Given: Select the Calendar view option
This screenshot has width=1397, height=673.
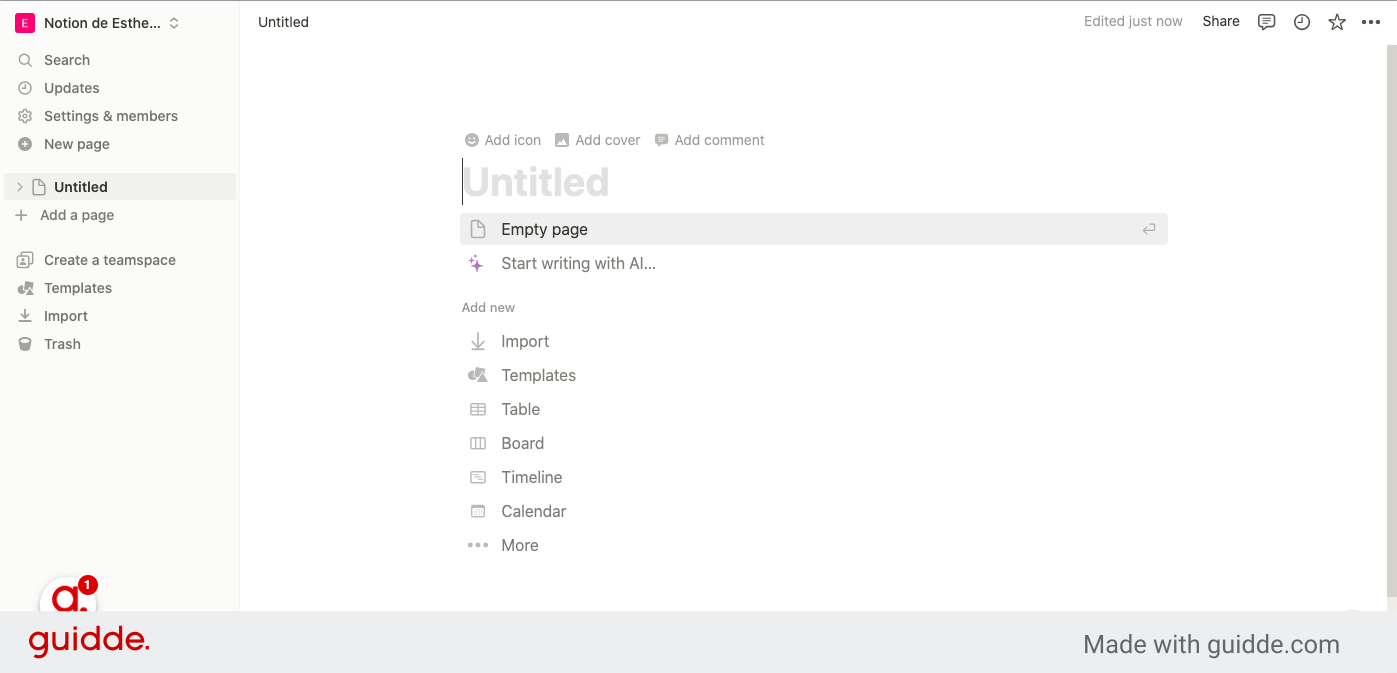Looking at the screenshot, I should [x=533, y=511].
